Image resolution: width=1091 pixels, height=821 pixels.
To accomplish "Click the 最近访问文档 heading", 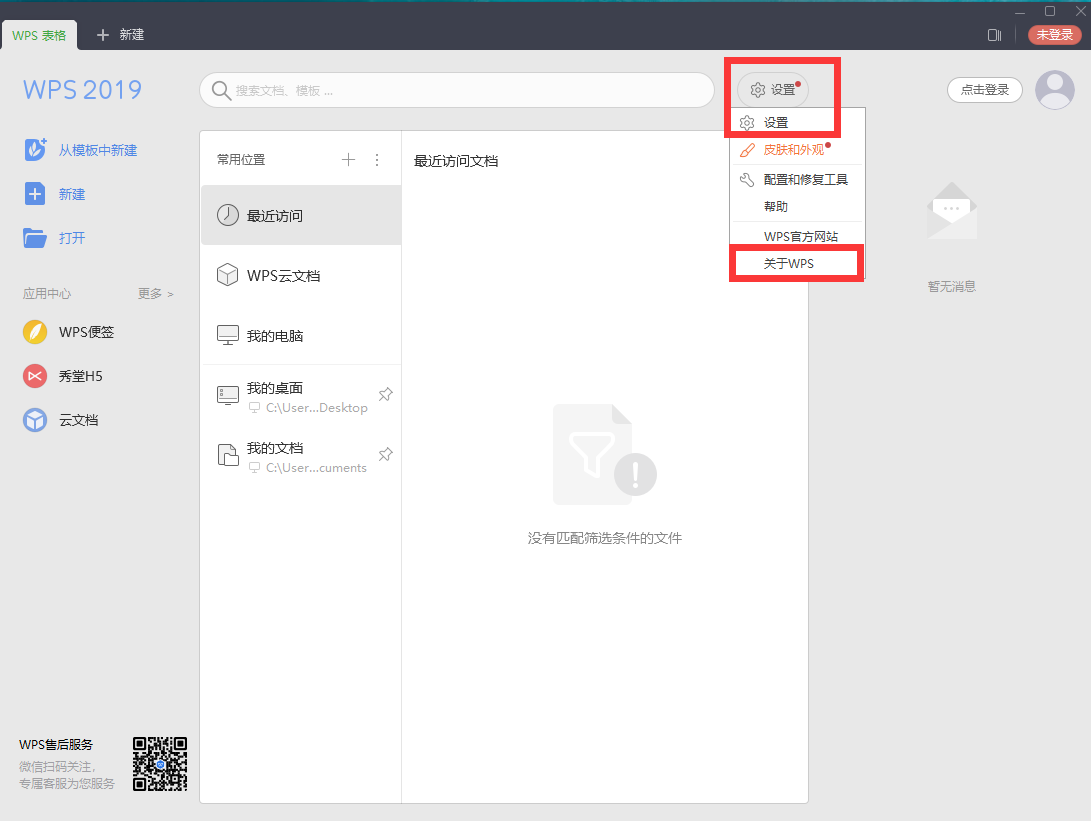I will [456, 161].
